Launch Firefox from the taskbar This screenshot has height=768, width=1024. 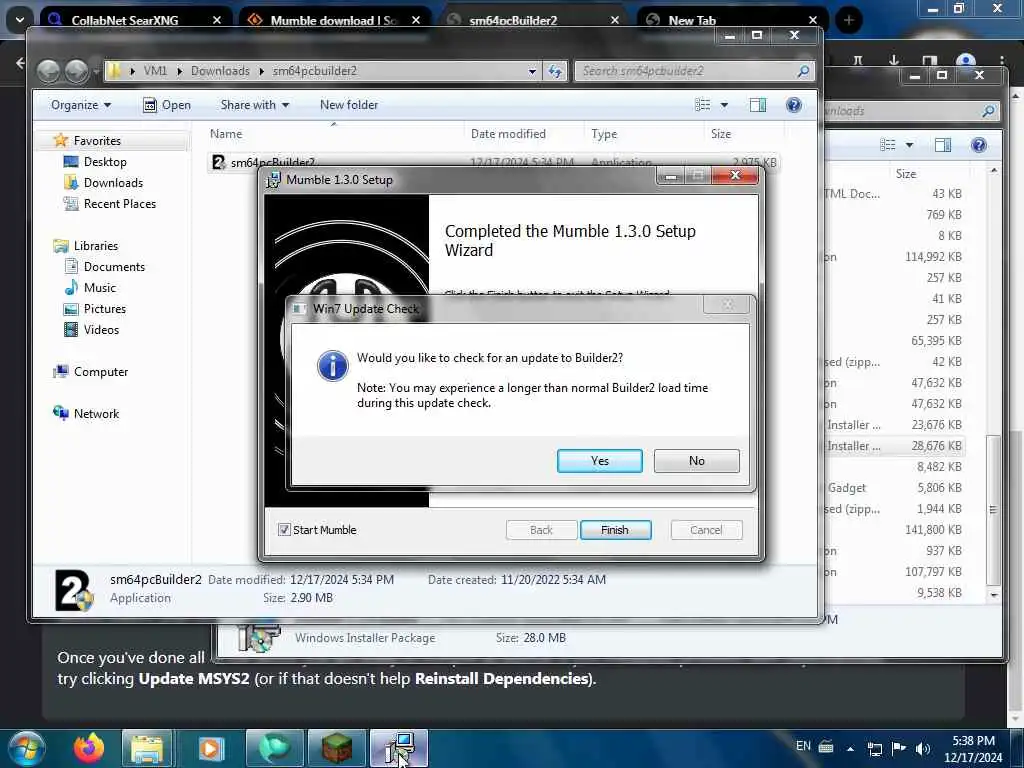pyautogui.click(x=88, y=748)
